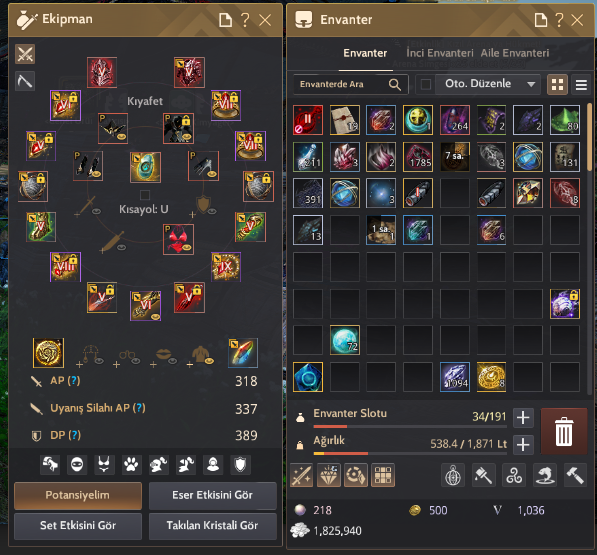Image resolution: width=597 pixels, height=555 pixels.
Task: Click the Potansiyelim button
Action: point(78,495)
